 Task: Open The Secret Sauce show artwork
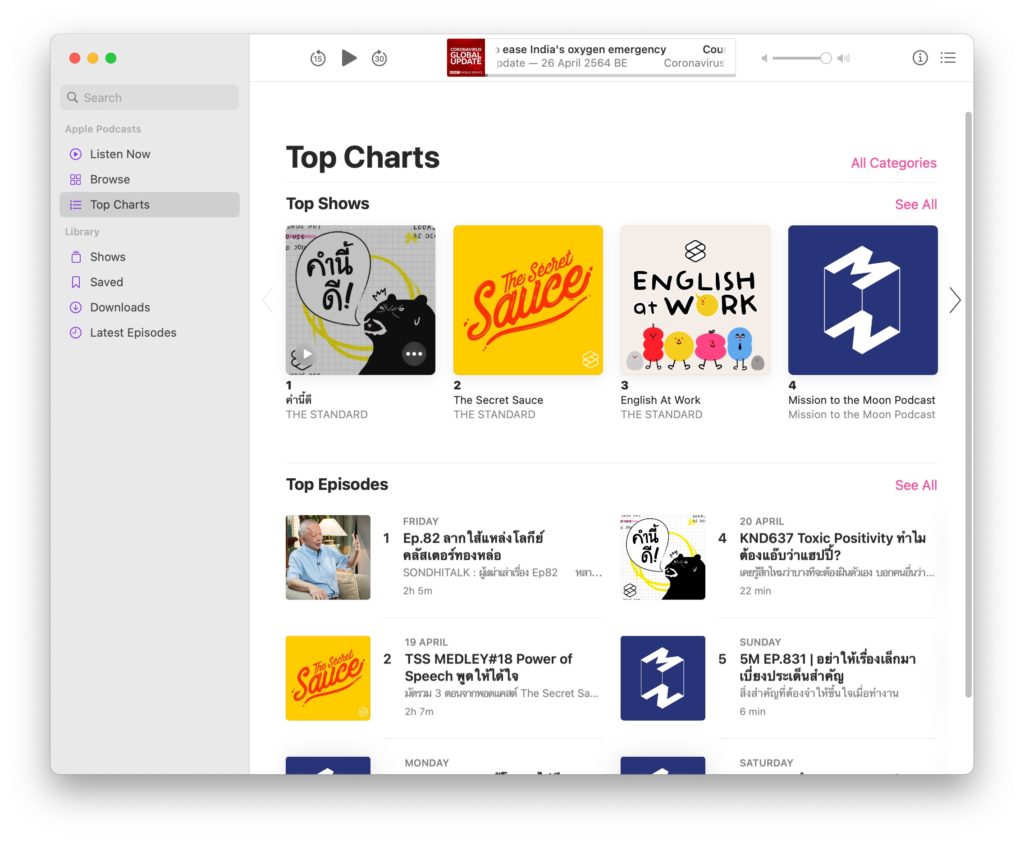(x=528, y=300)
